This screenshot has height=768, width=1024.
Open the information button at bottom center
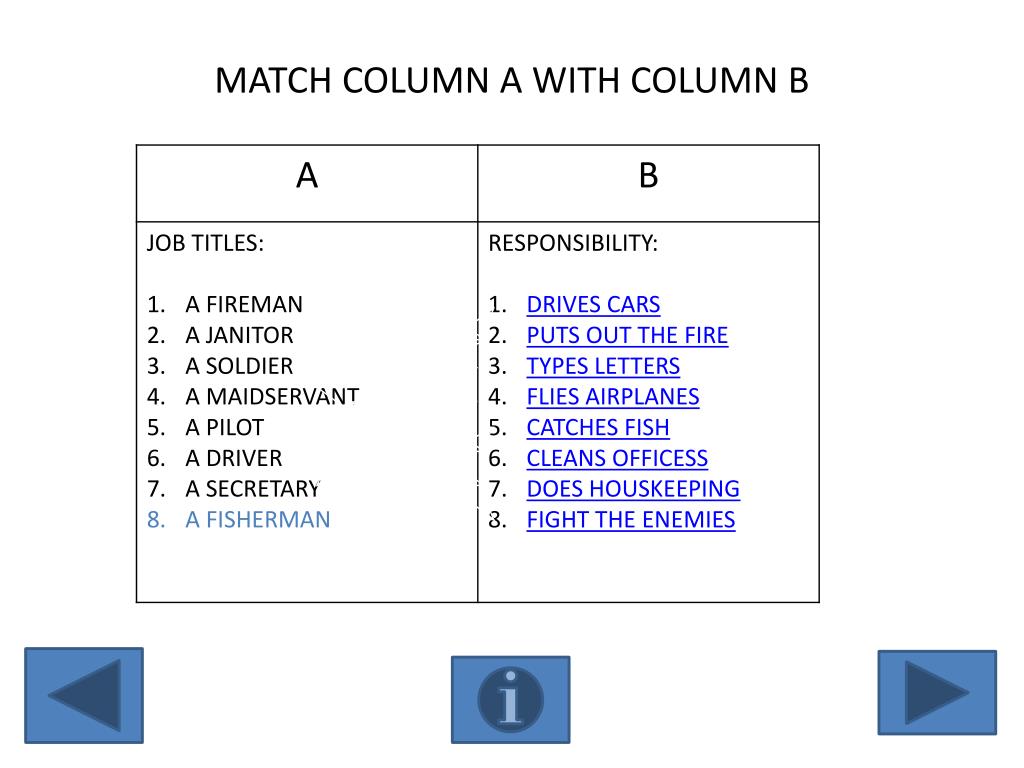[x=511, y=699]
